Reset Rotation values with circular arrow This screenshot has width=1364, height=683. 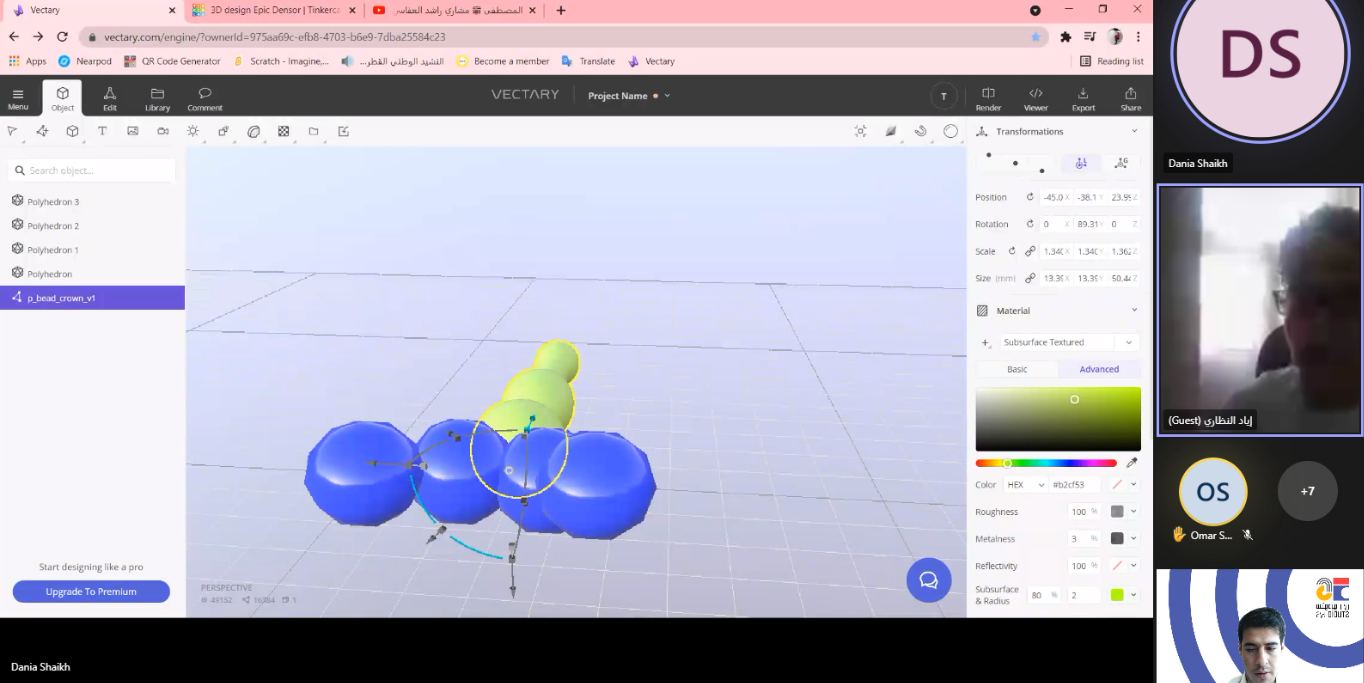pyautogui.click(x=1030, y=224)
